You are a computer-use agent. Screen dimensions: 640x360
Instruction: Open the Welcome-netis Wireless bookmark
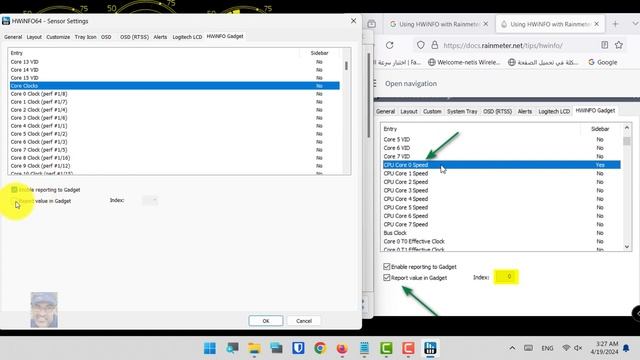464,62
